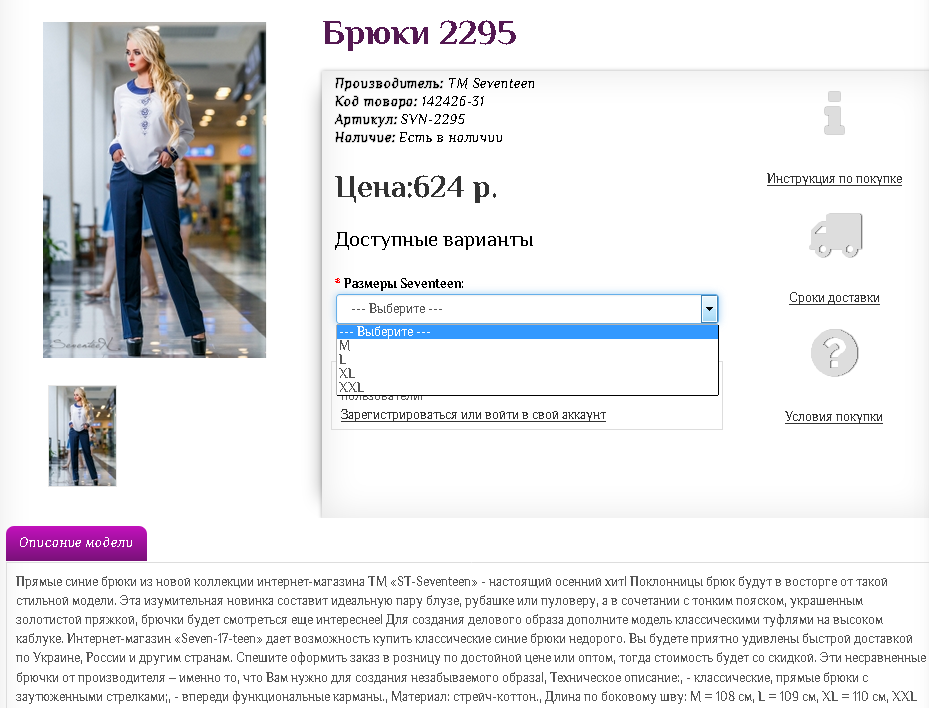Pick the highlighted --- Выберите --- option
929x708 pixels.
[x=527, y=332]
